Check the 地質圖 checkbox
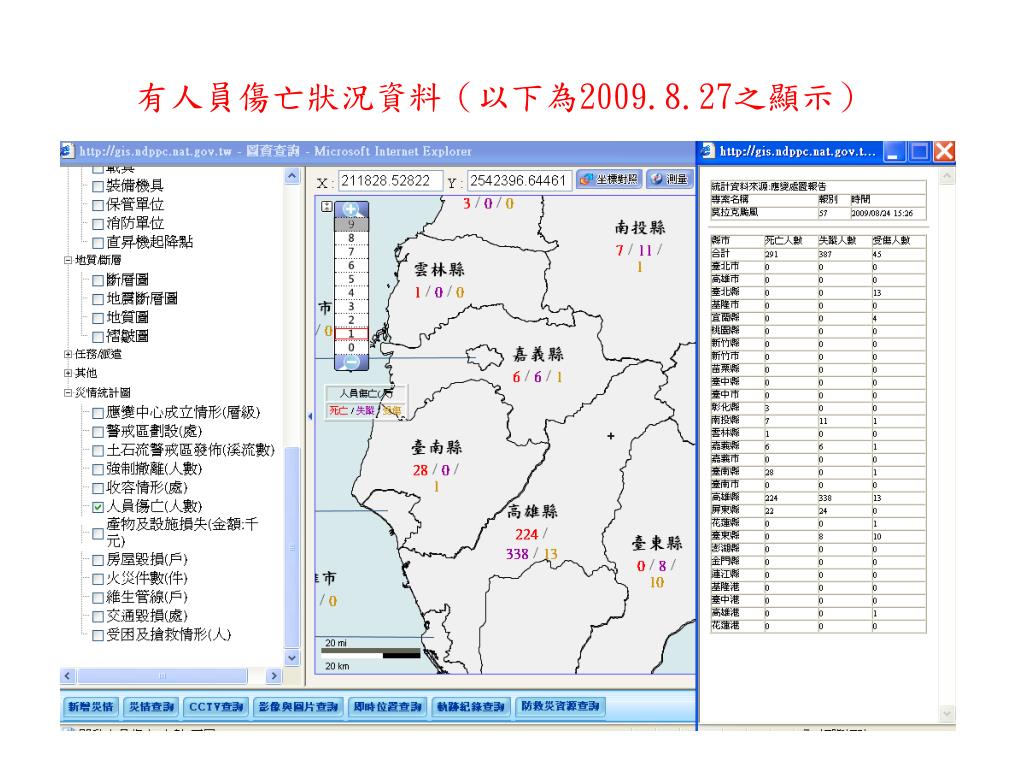The width and height of the screenshot is (1024, 768). pyautogui.click(x=98, y=319)
